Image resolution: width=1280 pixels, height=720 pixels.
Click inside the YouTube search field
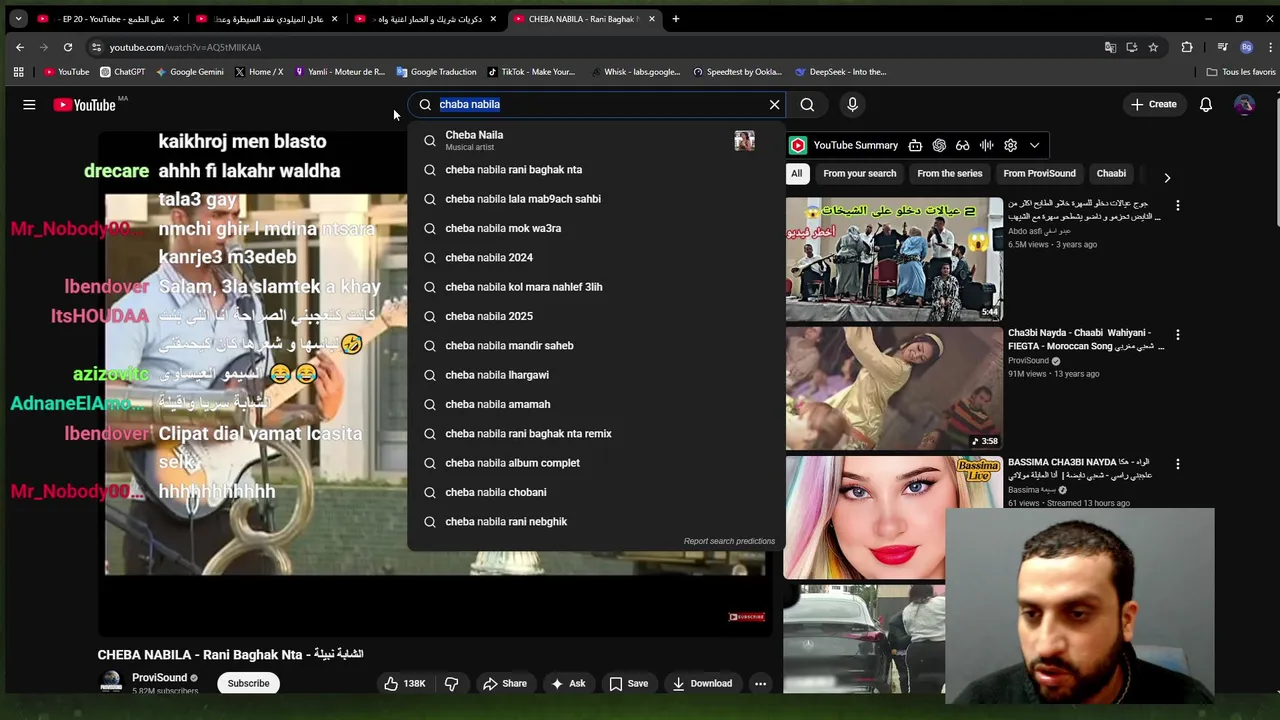click(x=598, y=104)
